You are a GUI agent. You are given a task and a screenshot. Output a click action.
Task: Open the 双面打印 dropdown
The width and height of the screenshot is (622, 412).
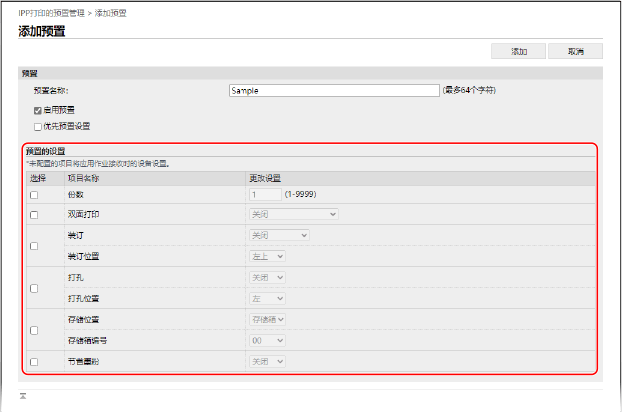(x=293, y=214)
